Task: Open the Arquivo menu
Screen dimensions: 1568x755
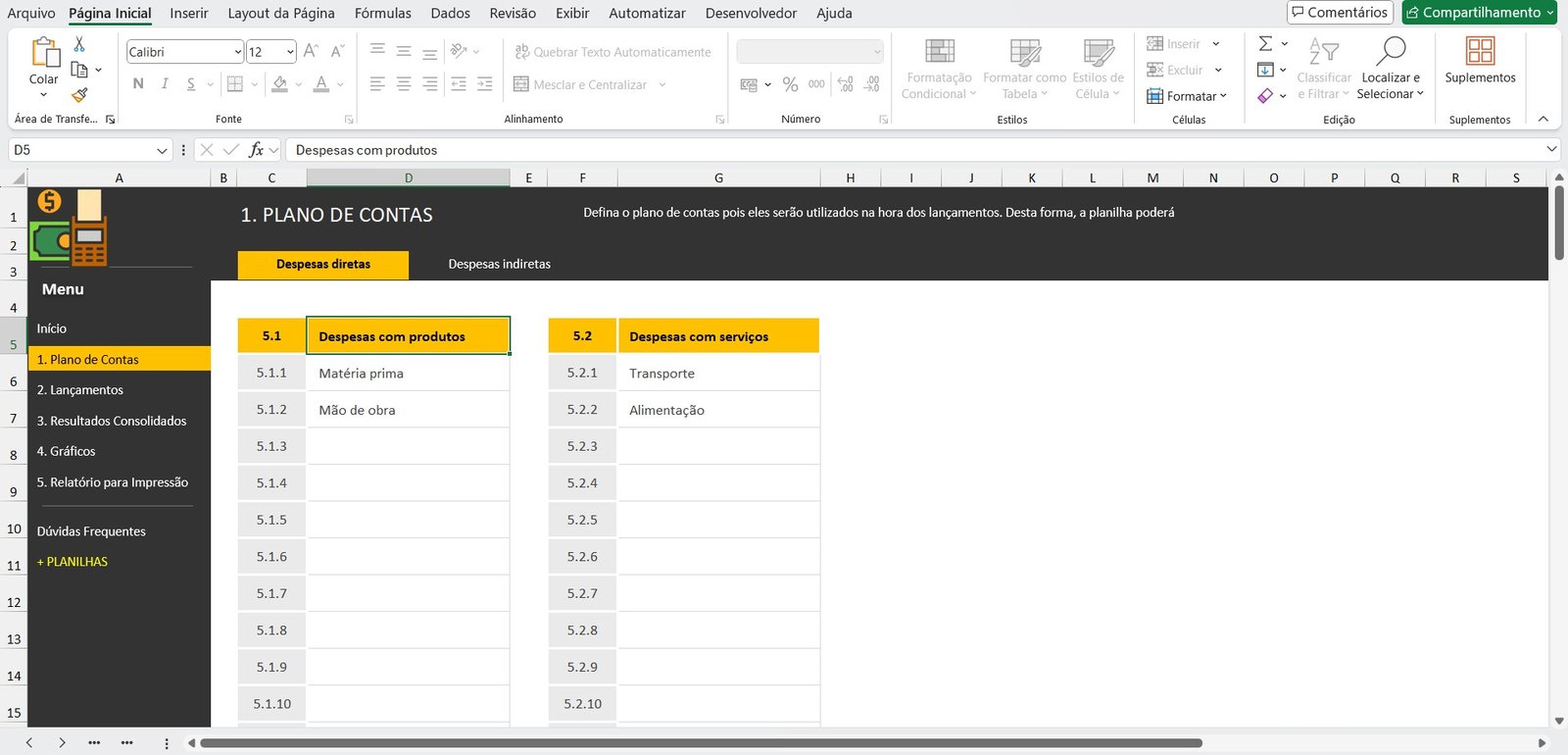Action: (31, 13)
